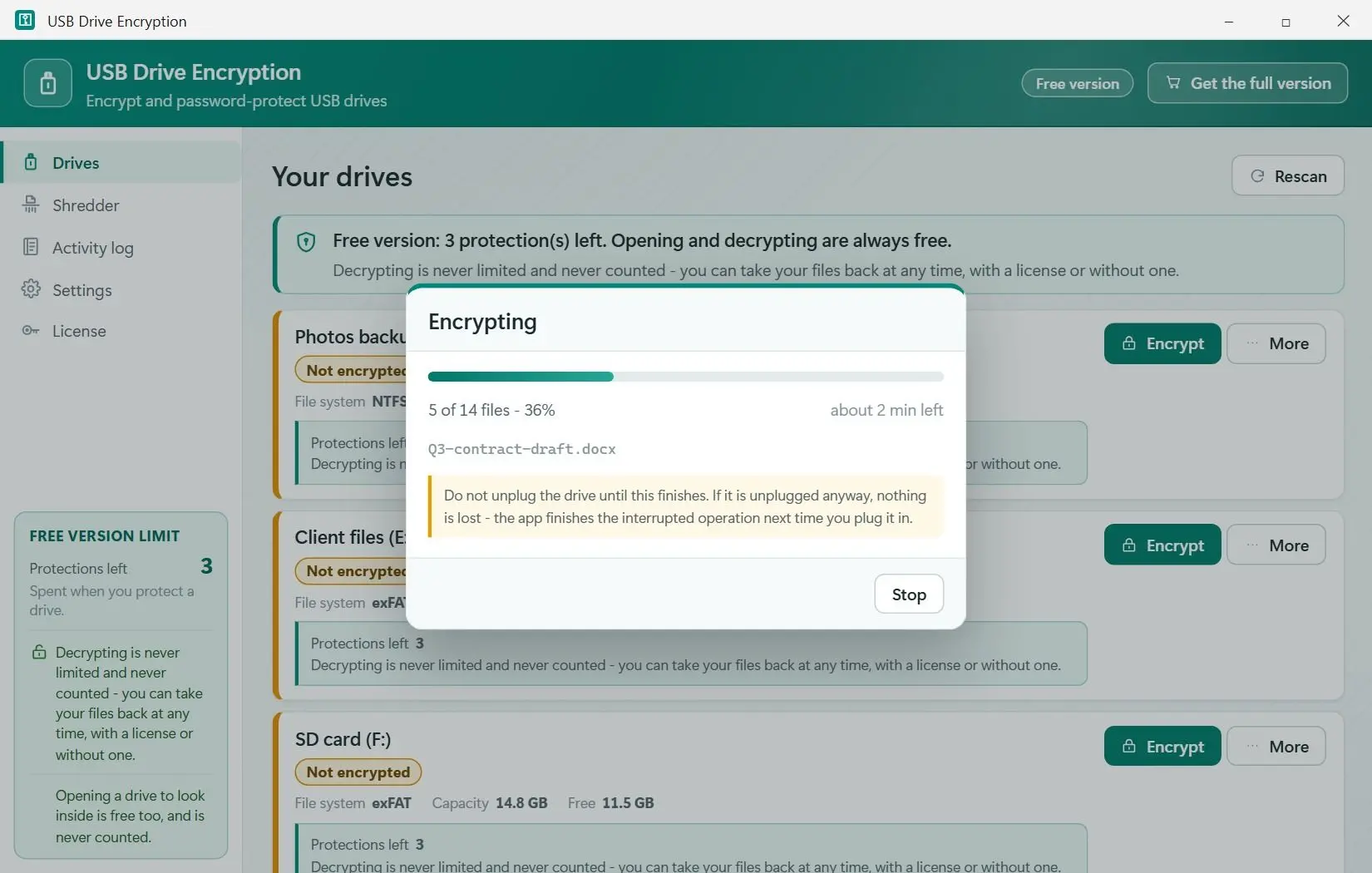Click the SD card (F:) drive name

tap(343, 739)
